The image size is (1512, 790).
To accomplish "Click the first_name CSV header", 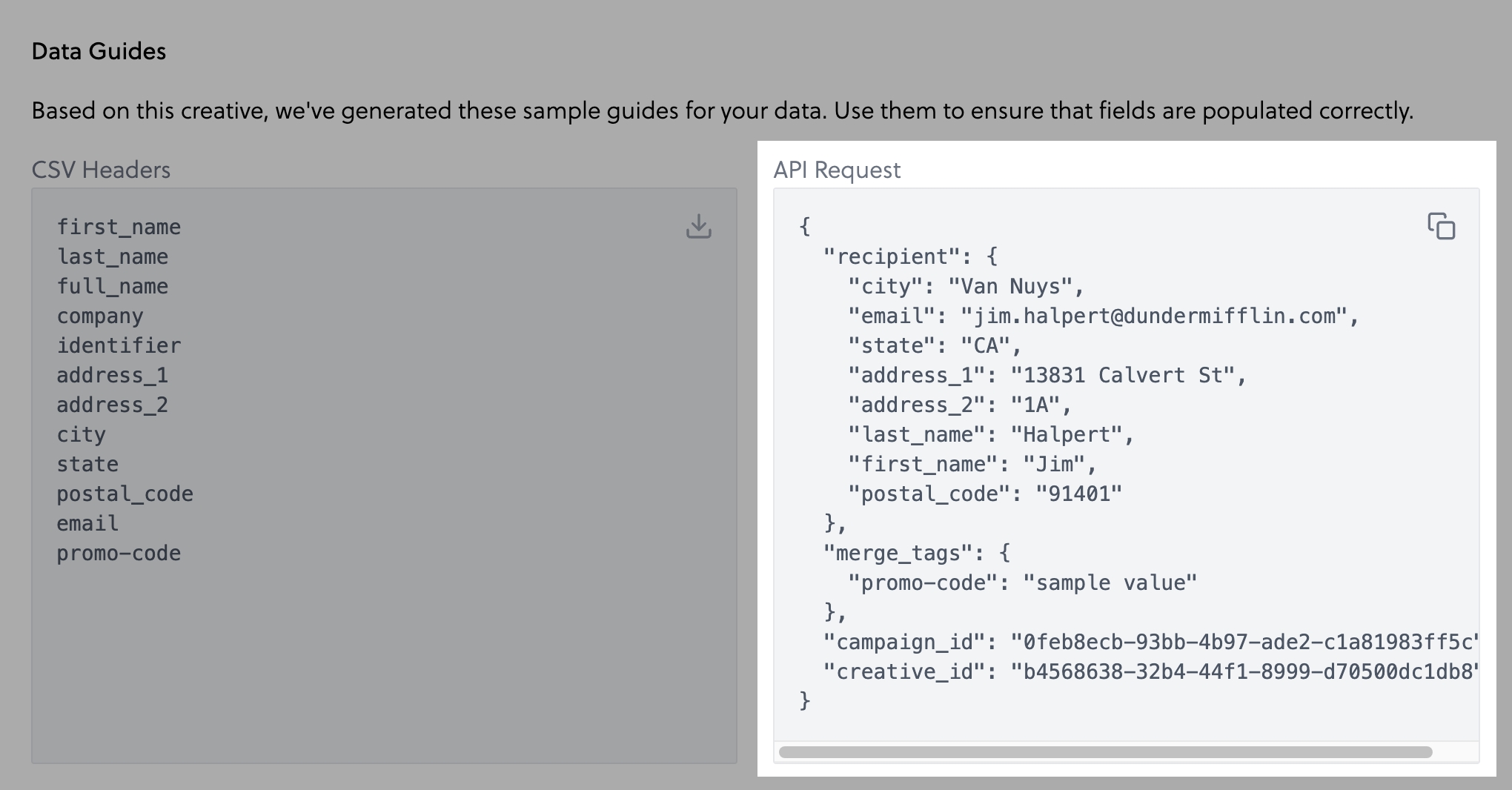I will pyautogui.click(x=119, y=227).
